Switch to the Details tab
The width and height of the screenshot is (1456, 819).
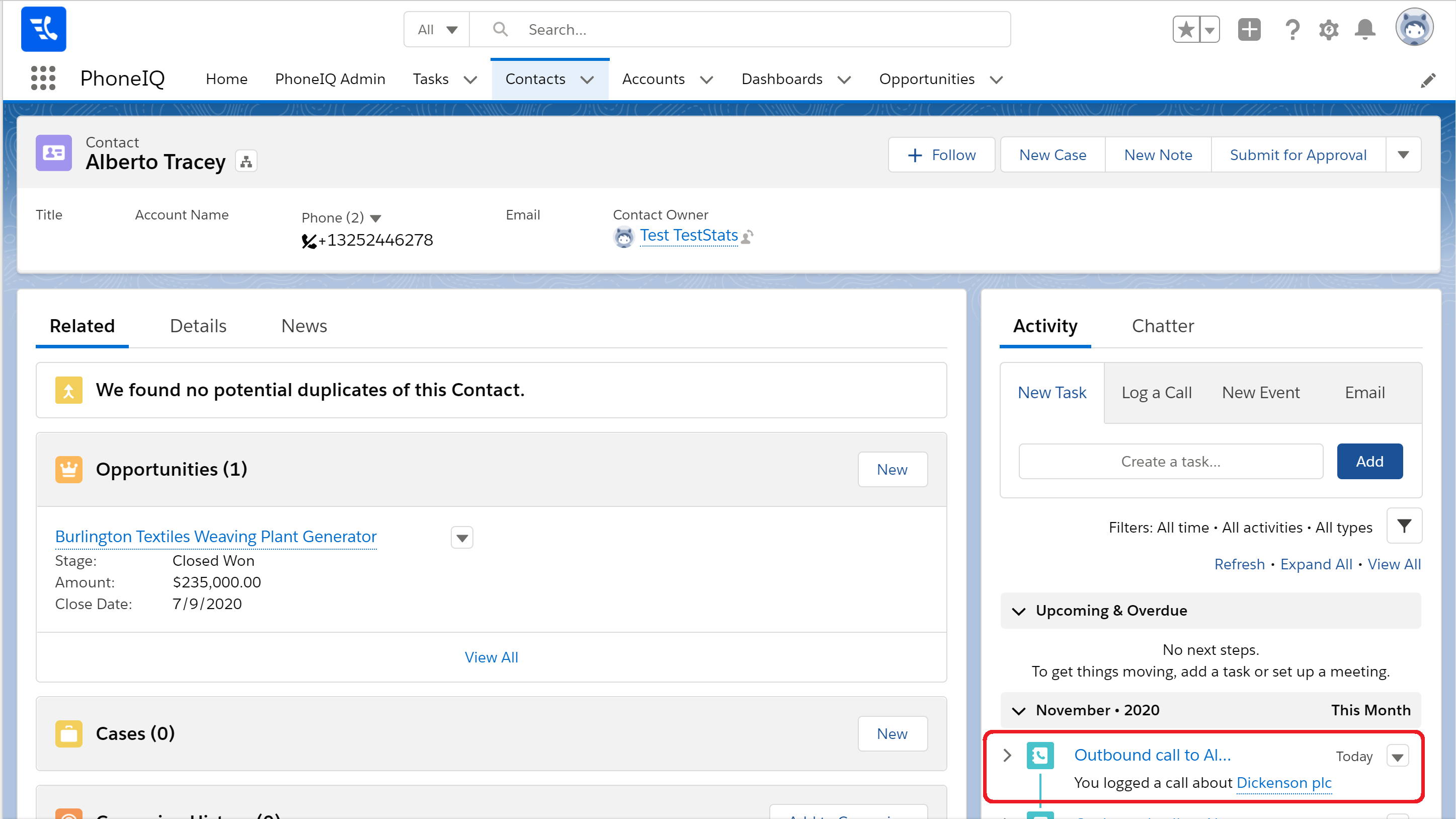198,326
